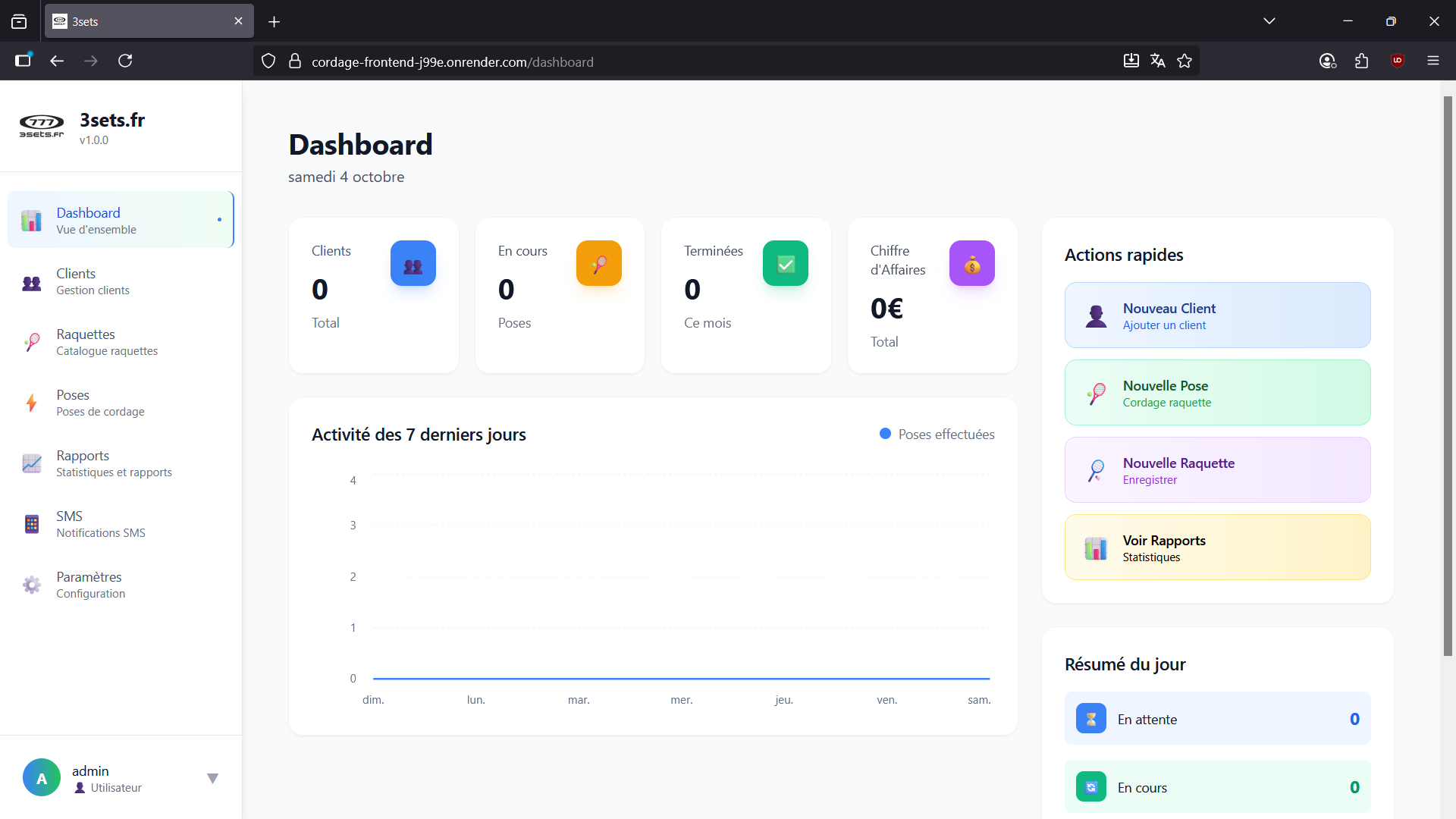Viewport: 1456px width, 819px height.
Task: Expand the admin user menu arrow
Action: pyautogui.click(x=212, y=778)
